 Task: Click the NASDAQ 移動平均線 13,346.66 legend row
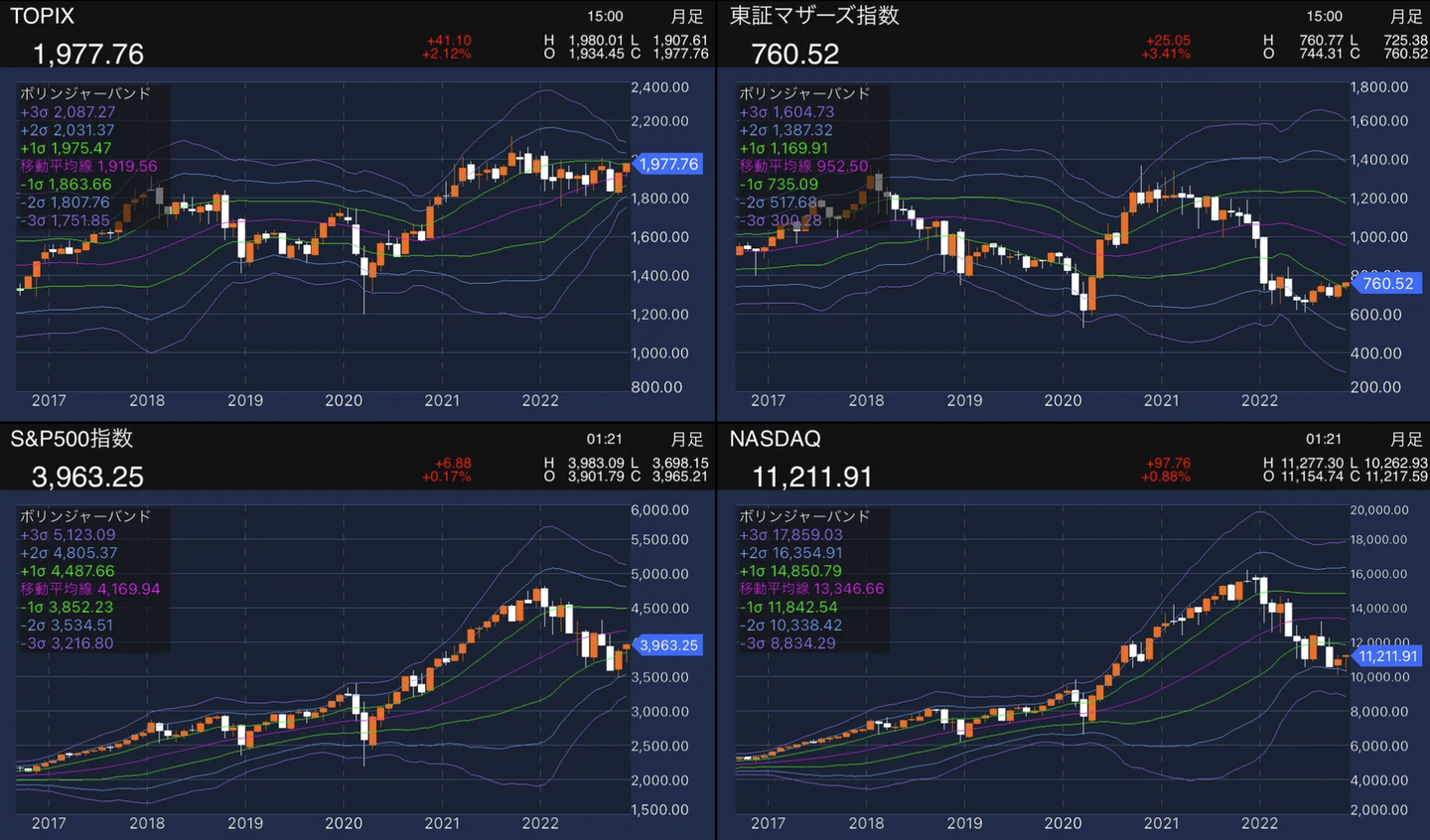click(x=811, y=589)
